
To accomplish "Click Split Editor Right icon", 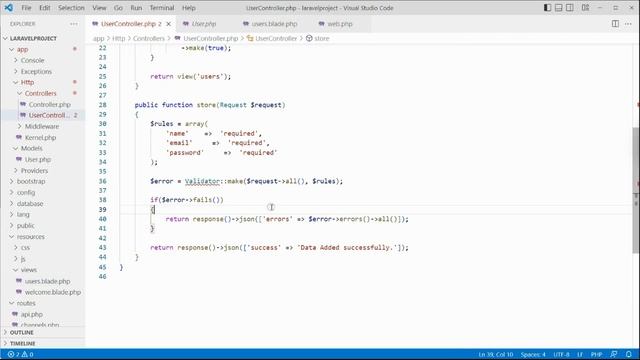I will [615, 24].
